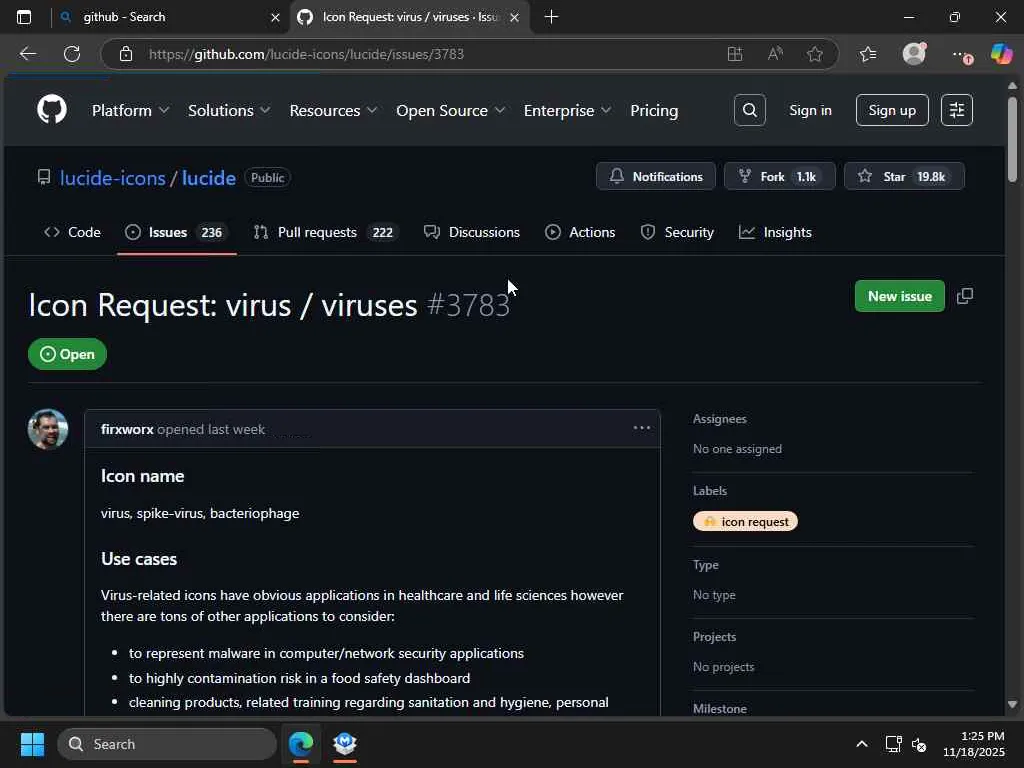Open the second pinned app on taskbar
Screen dimensions: 1024x768
tap(345, 744)
